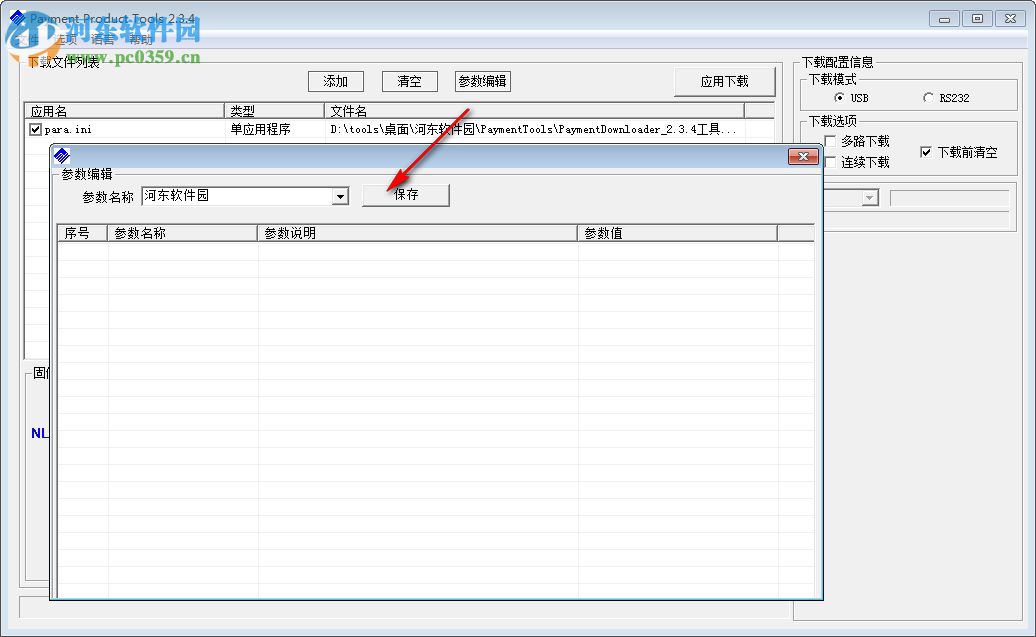The width and height of the screenshot is (1036, 637).
Task: Enable the 多路下载 option
Action: point(828,141)
